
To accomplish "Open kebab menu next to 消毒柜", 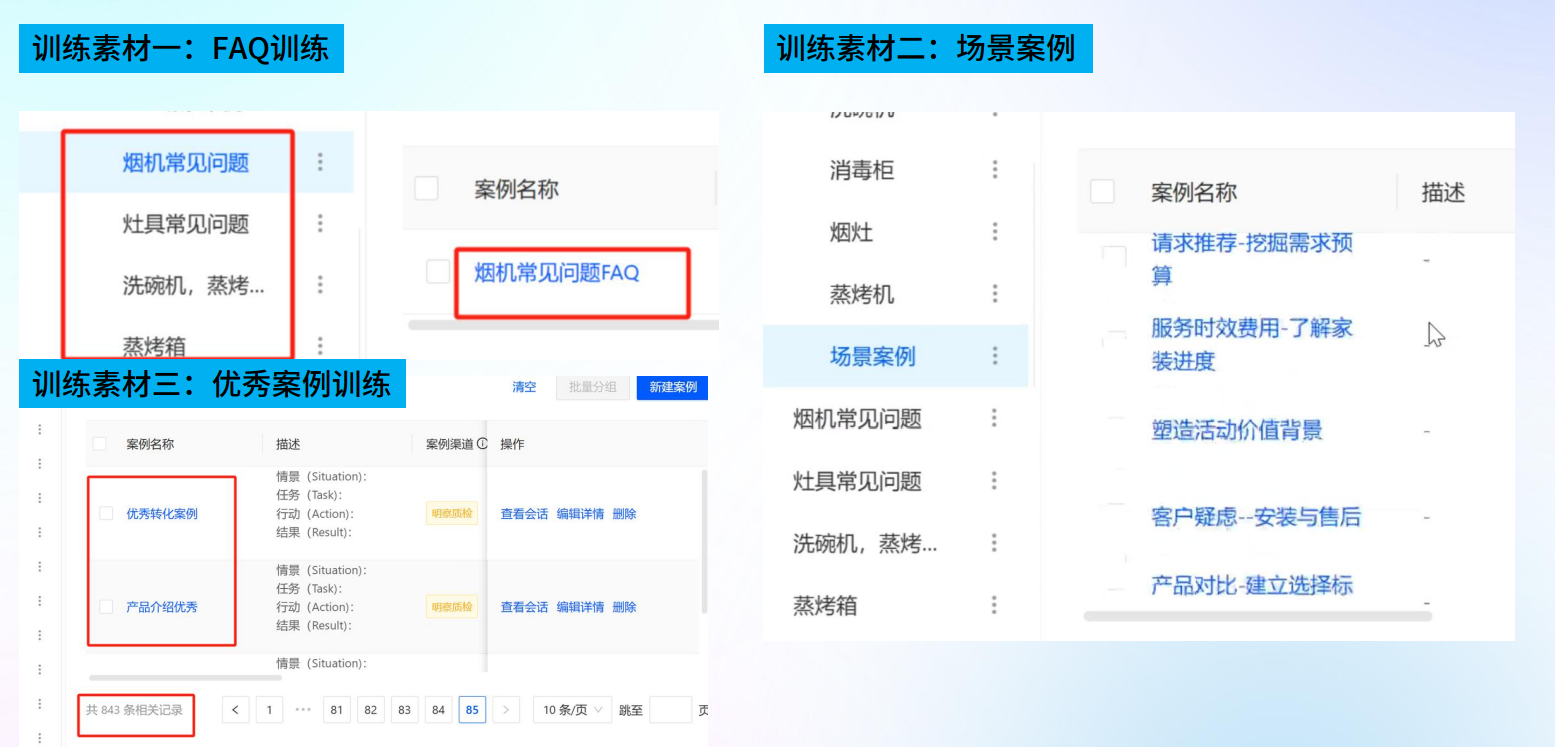I will (995, 170).
